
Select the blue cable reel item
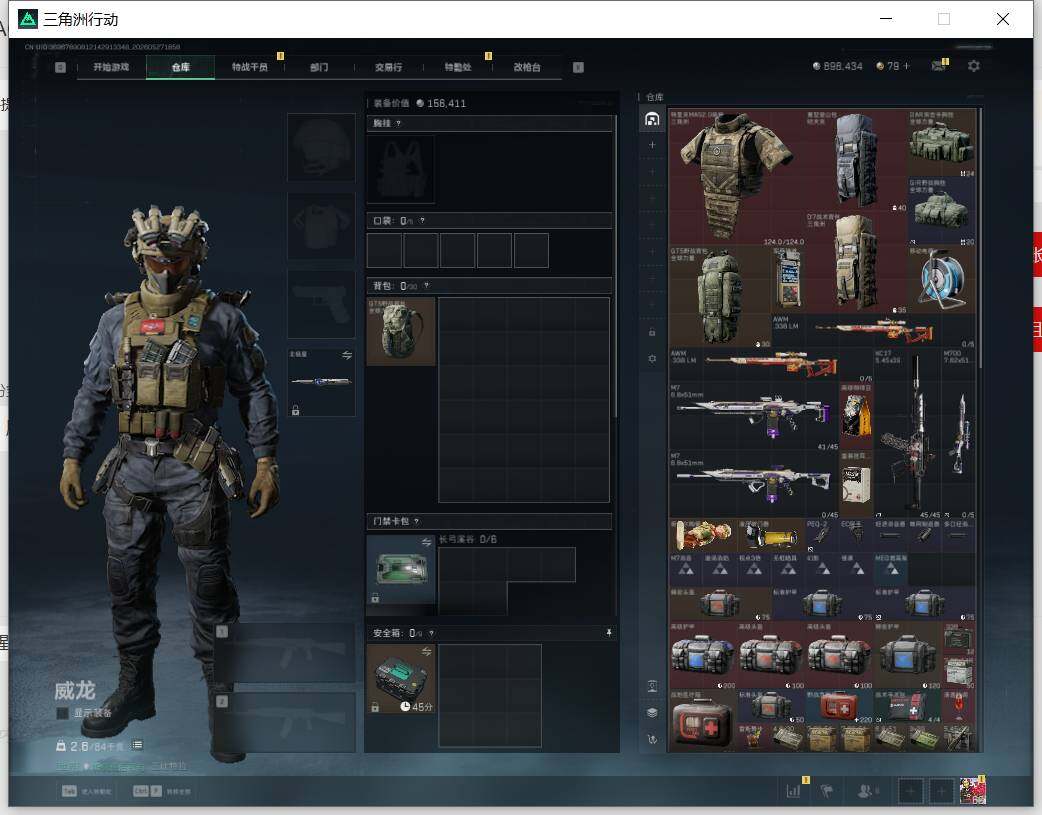click(941, 279)
